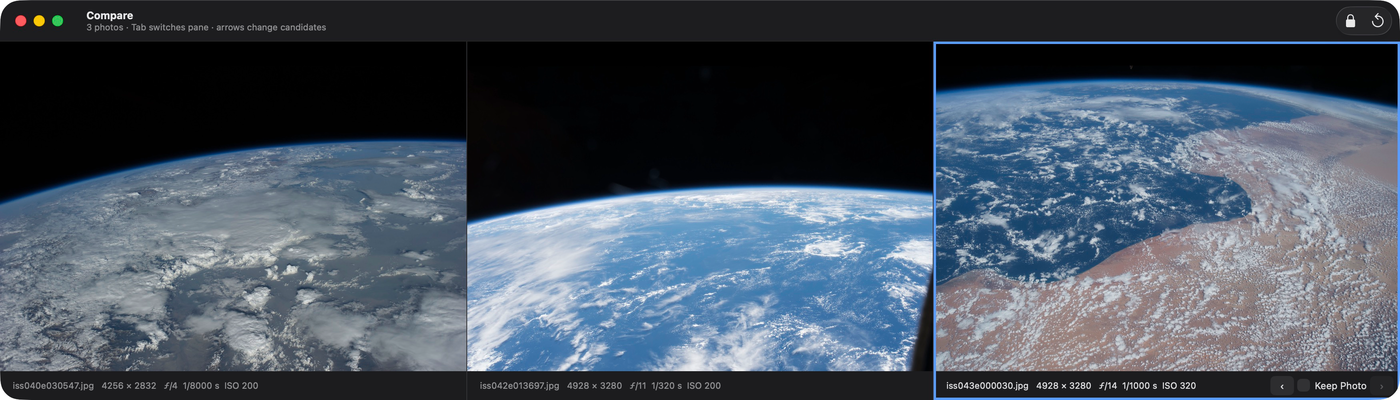This screenshot has height=400, width=1400.
Task: Click the Compare window title
Action: click(x=110, y=15)
